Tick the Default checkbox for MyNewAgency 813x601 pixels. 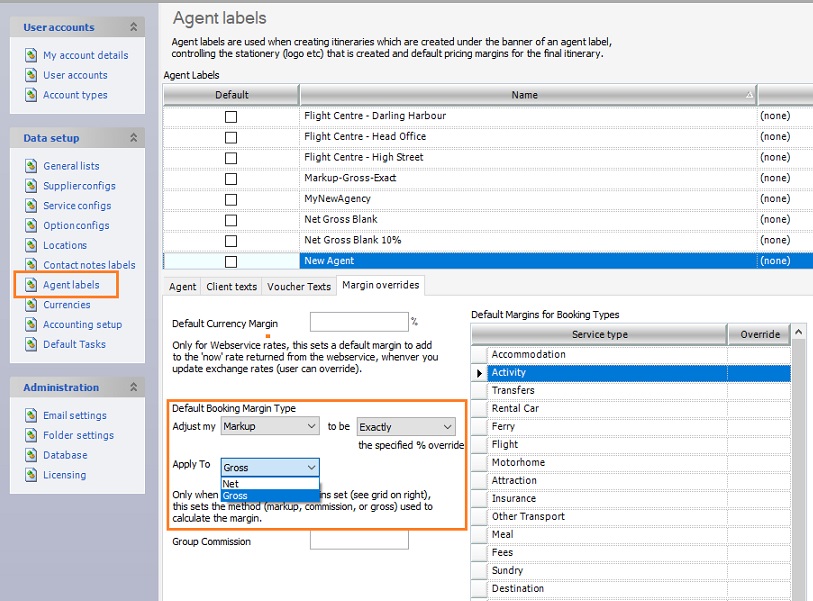[x=231, y=200]
